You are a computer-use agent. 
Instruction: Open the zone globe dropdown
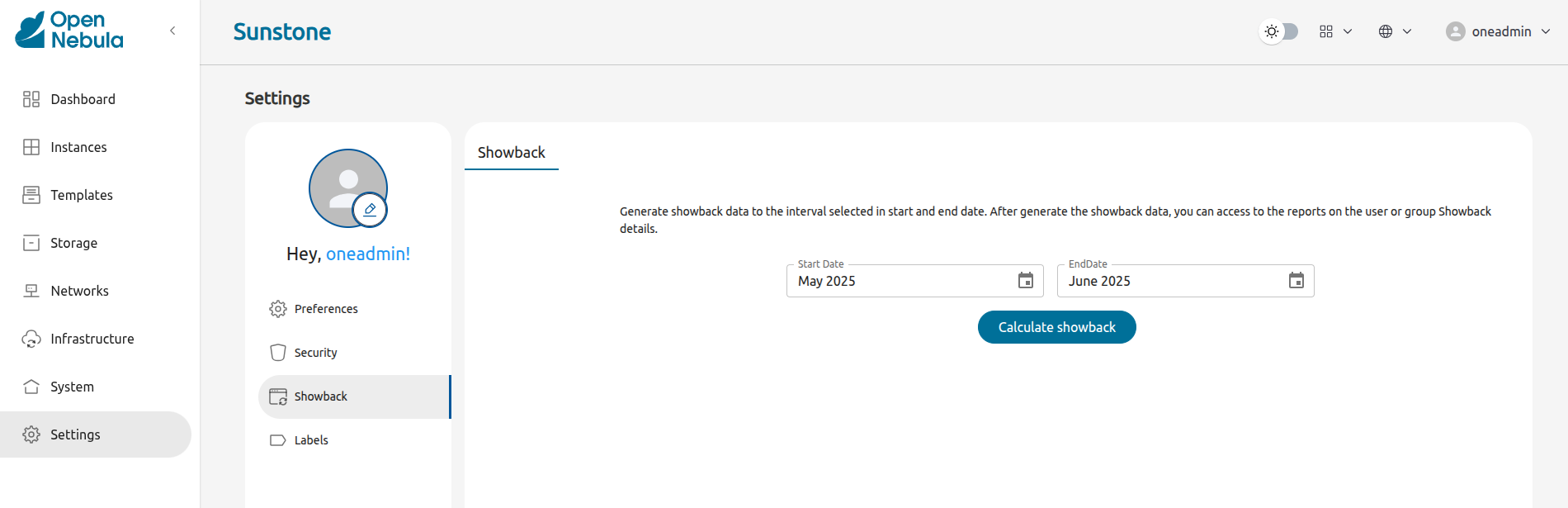[1395, 31]
